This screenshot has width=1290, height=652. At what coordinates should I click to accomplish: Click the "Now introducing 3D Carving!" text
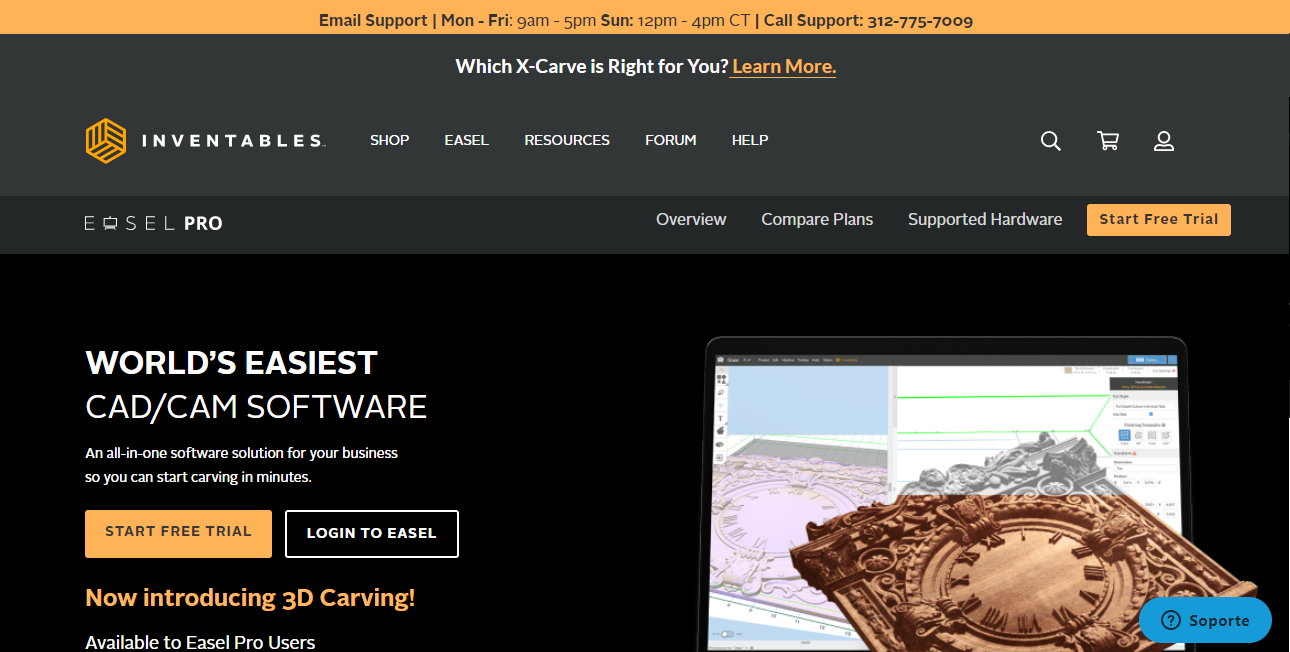point(250,598)
